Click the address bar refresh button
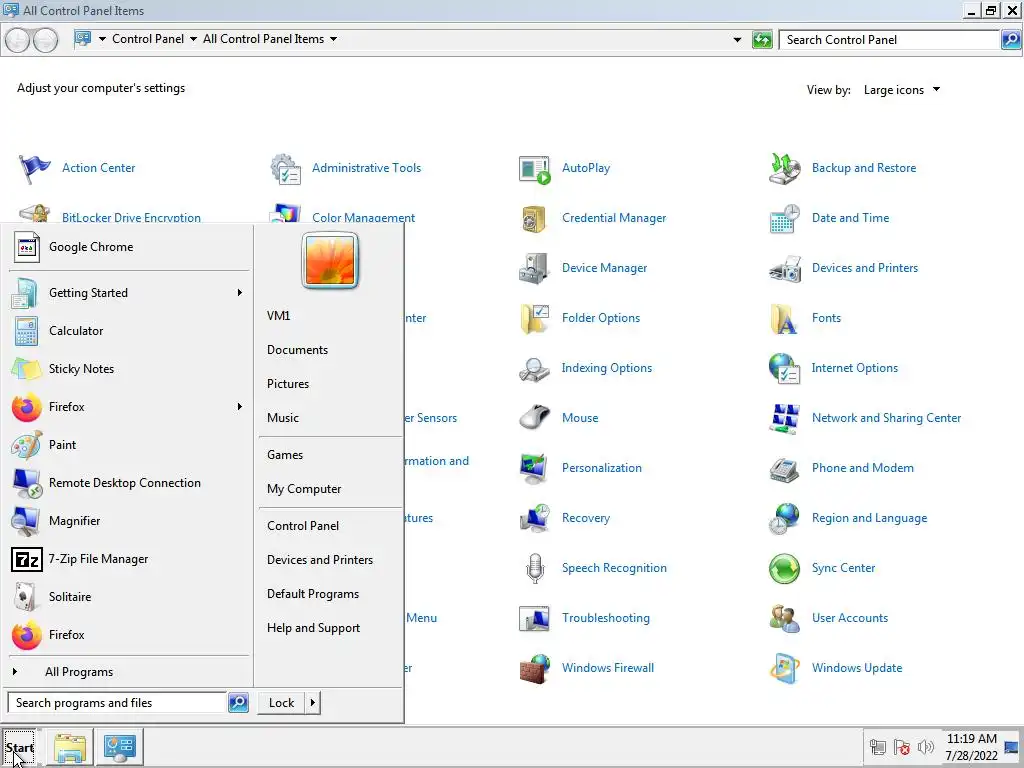 (x=762, y=40)
